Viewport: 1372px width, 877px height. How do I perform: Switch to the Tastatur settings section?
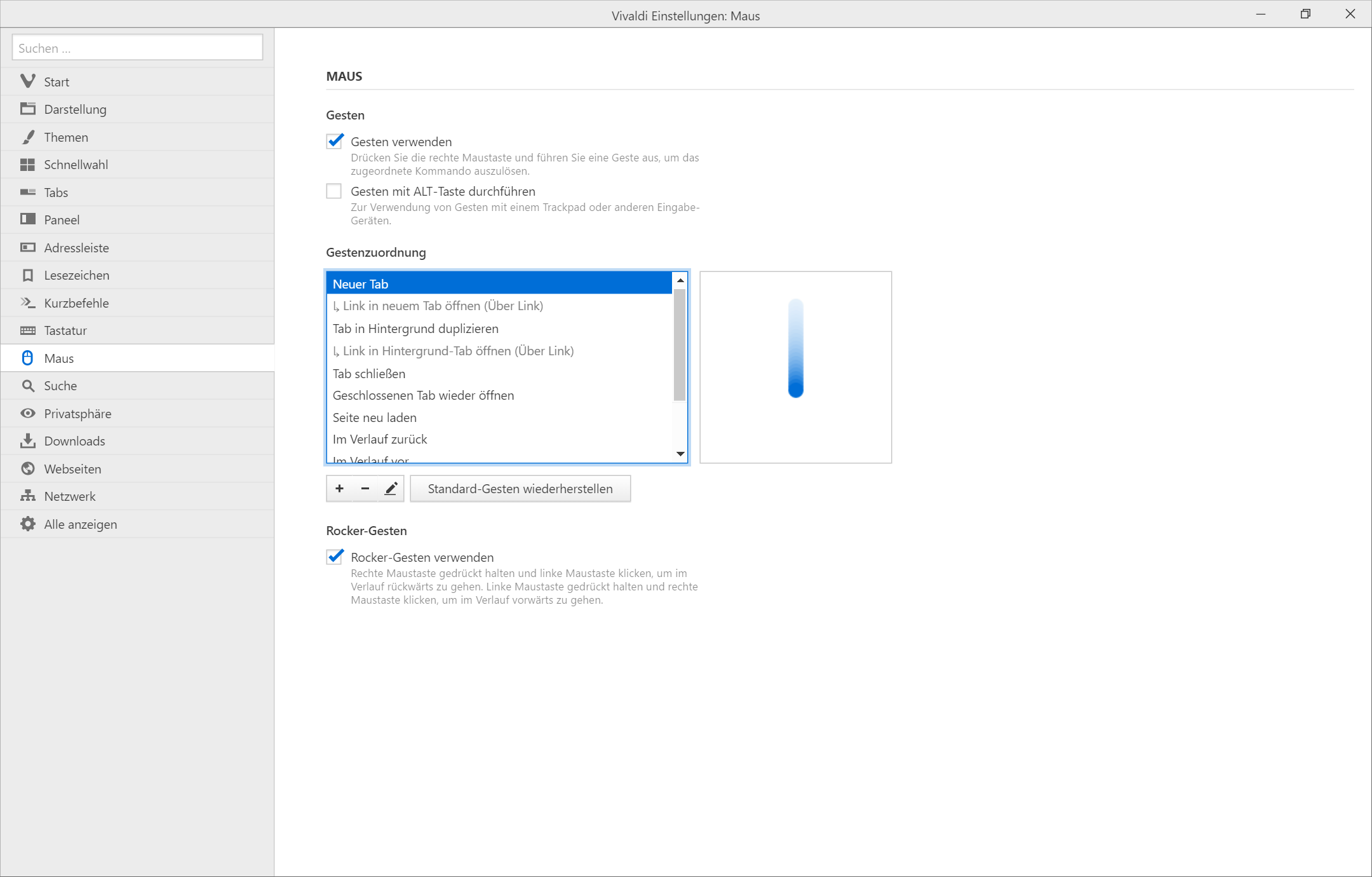tap(65, 330)
